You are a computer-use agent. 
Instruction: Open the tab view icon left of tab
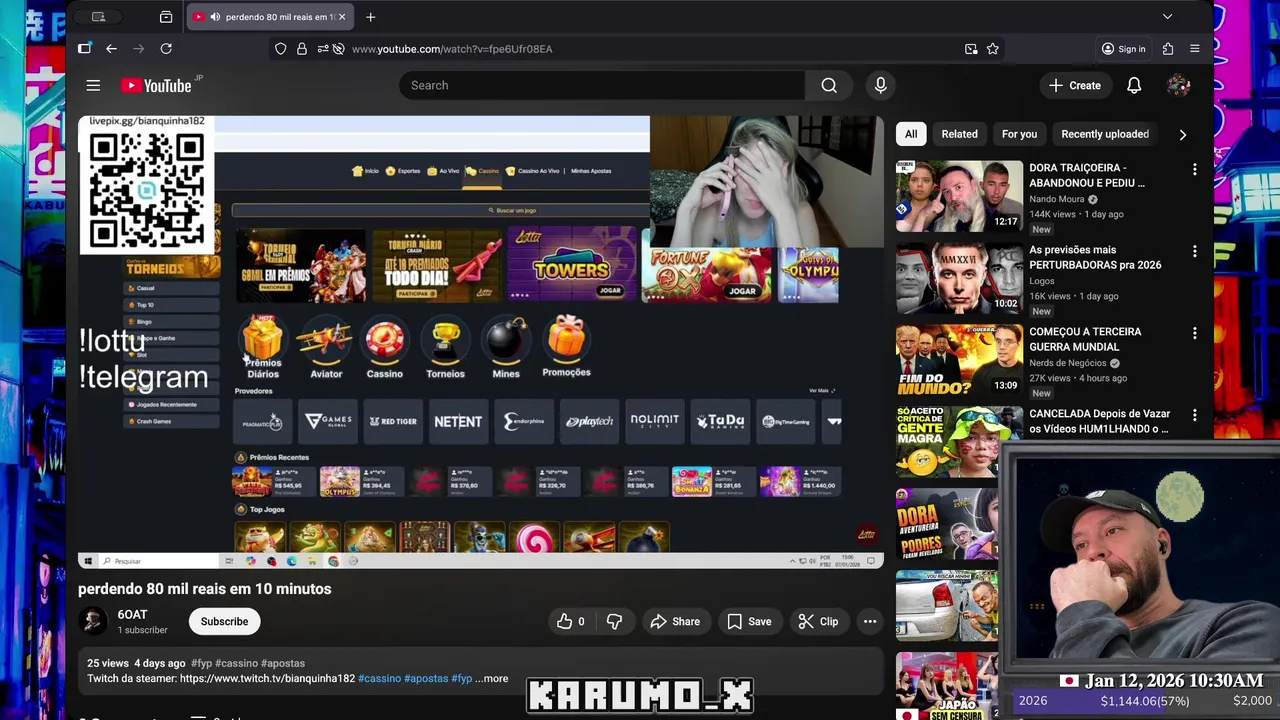166,17
